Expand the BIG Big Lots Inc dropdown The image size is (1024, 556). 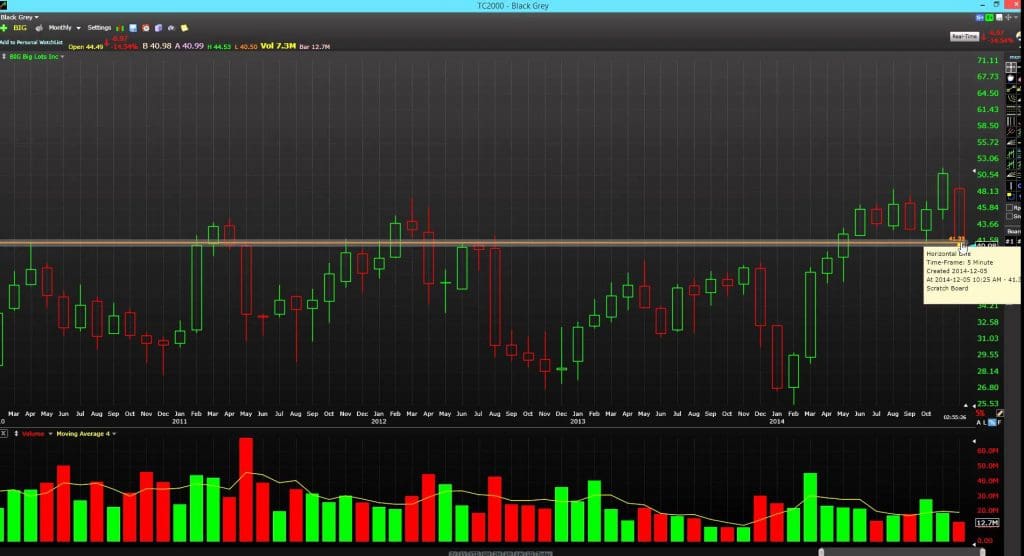[36, 57]
